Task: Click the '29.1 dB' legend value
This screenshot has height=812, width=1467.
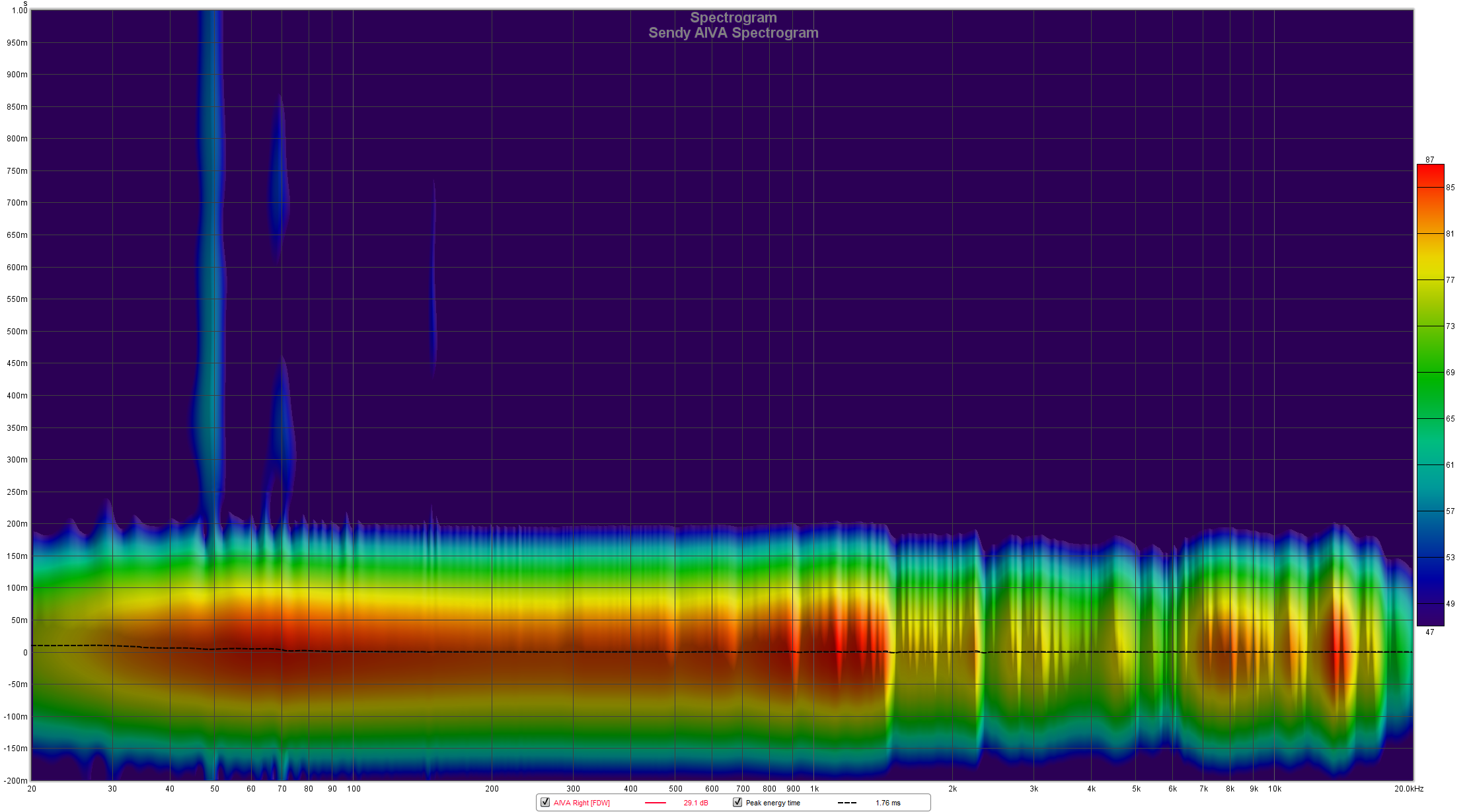Action: (x=695, y=803)
